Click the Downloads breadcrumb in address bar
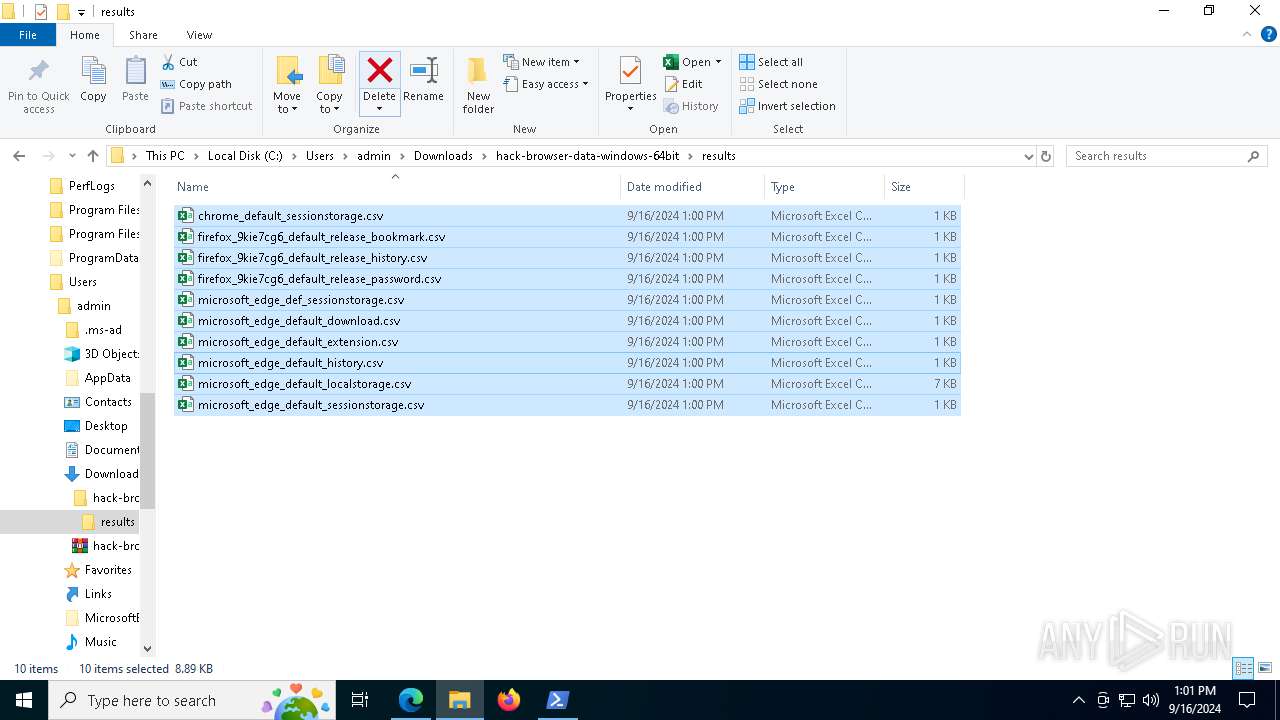Screen dimensions: 1280x720 coord(443,156)
